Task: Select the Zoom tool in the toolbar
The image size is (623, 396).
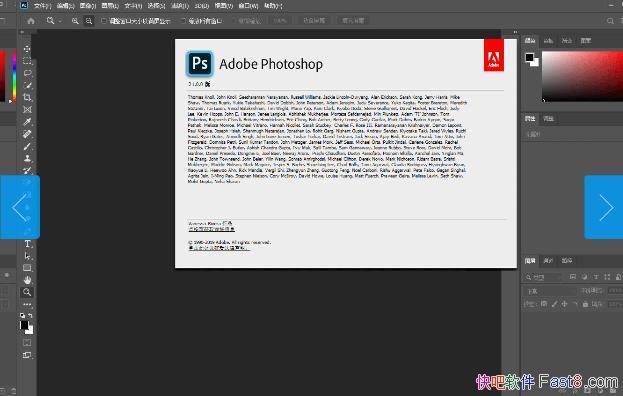Action: pos(27,292)
